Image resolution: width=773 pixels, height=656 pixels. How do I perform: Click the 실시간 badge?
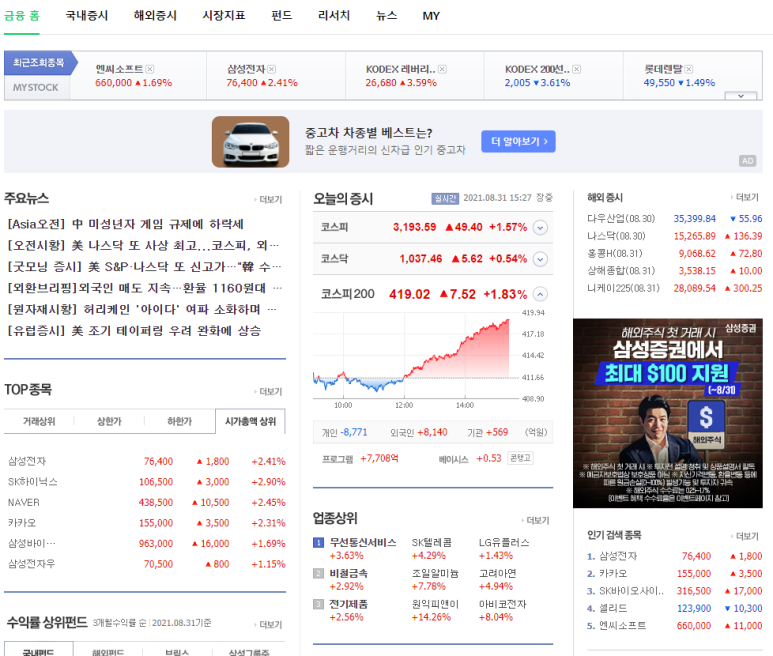445,198
